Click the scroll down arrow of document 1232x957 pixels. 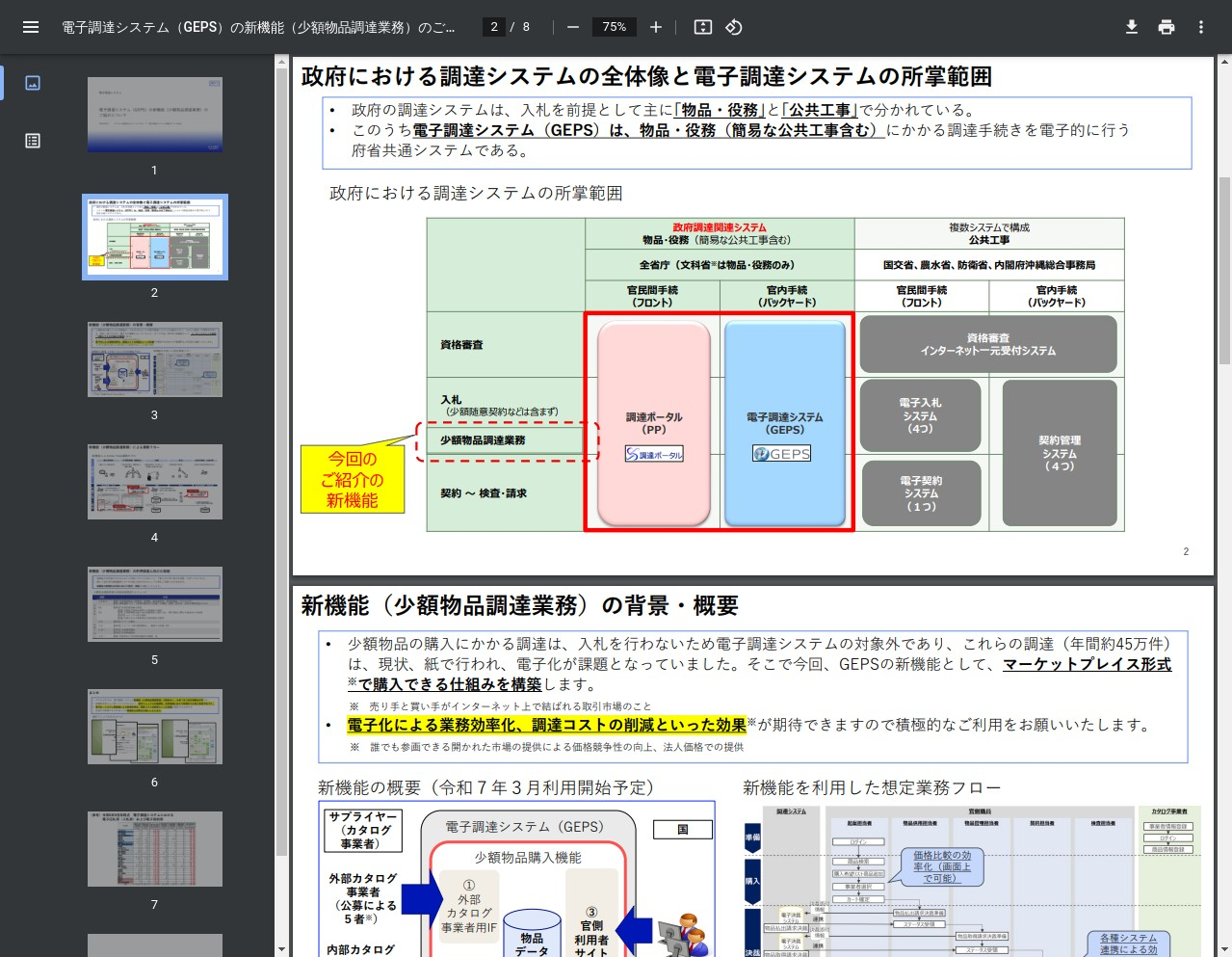pyautogui.click(x=1224, y=949)
